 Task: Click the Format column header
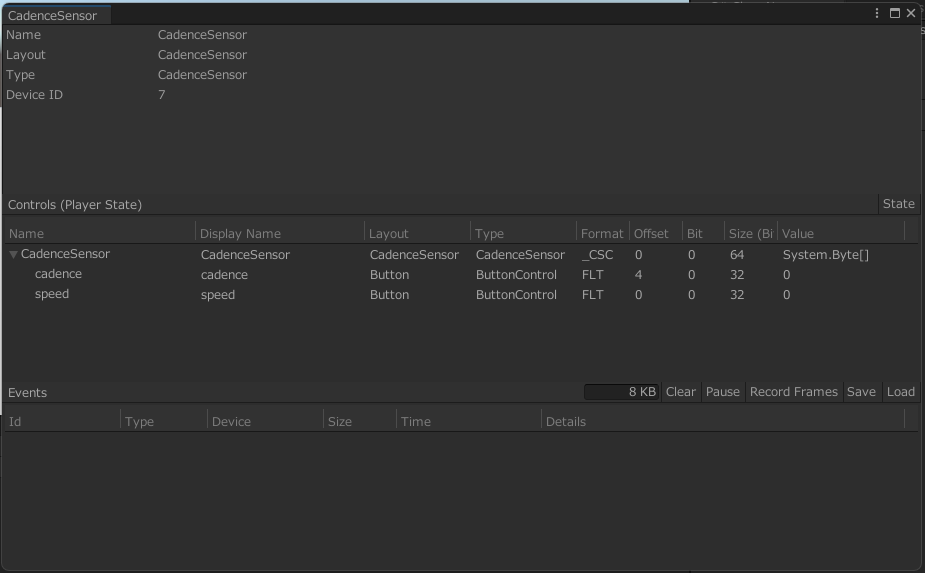pos(603,234)
